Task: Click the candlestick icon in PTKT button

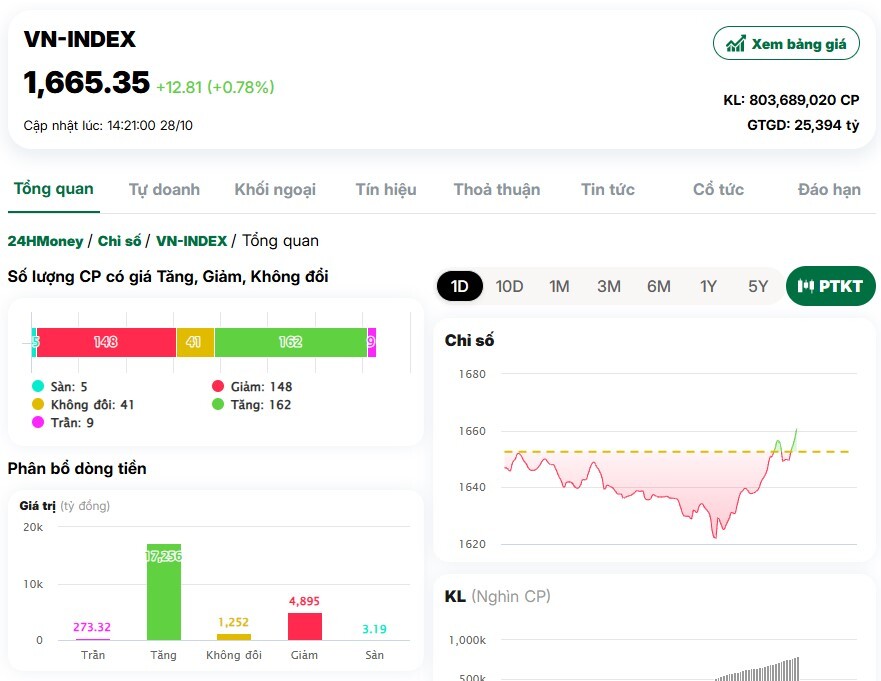Action: tap(805, 286)
